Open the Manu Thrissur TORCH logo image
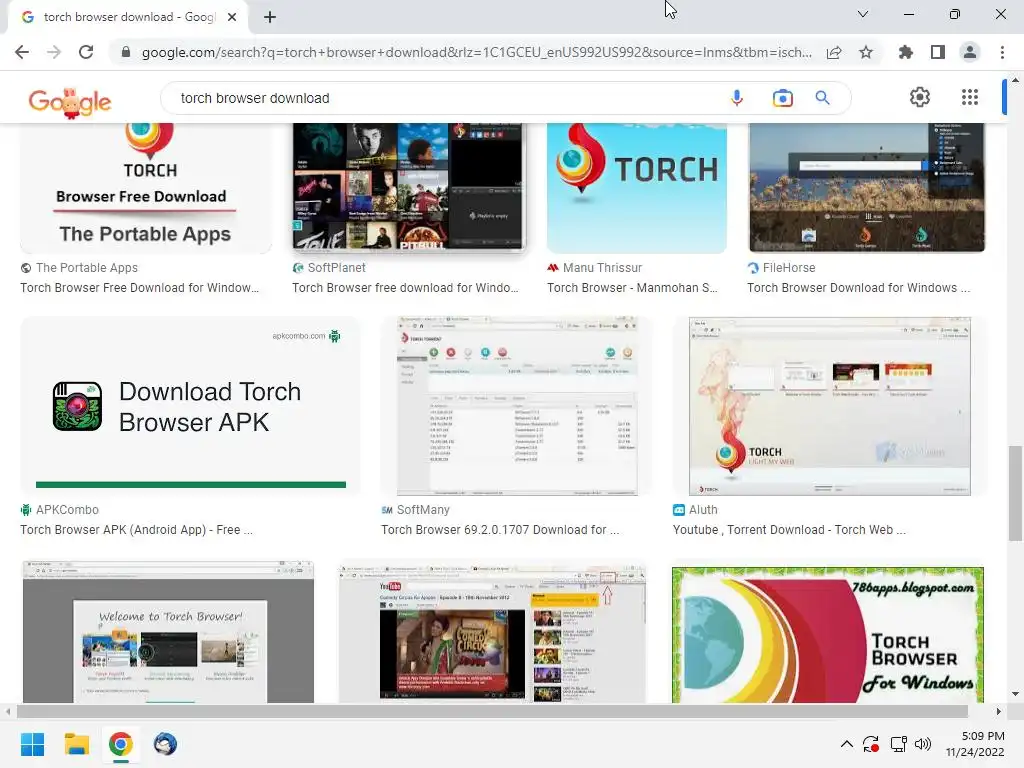This screenshot has height=768, width=1024. 637,188
